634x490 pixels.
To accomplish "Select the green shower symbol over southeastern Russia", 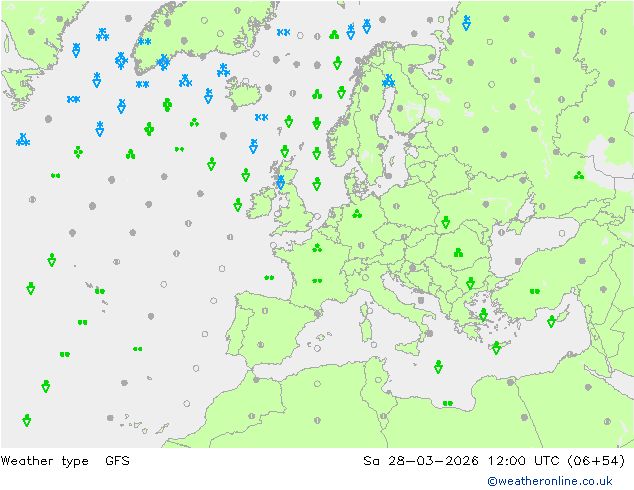I will point(579,175).
